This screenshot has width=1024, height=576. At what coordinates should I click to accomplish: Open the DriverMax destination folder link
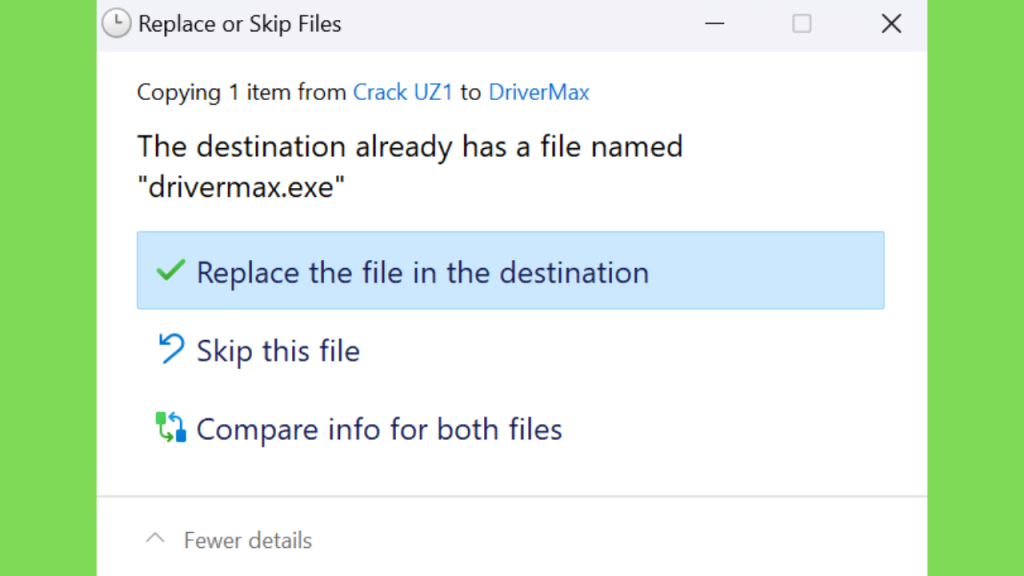(x=539, y=92)
